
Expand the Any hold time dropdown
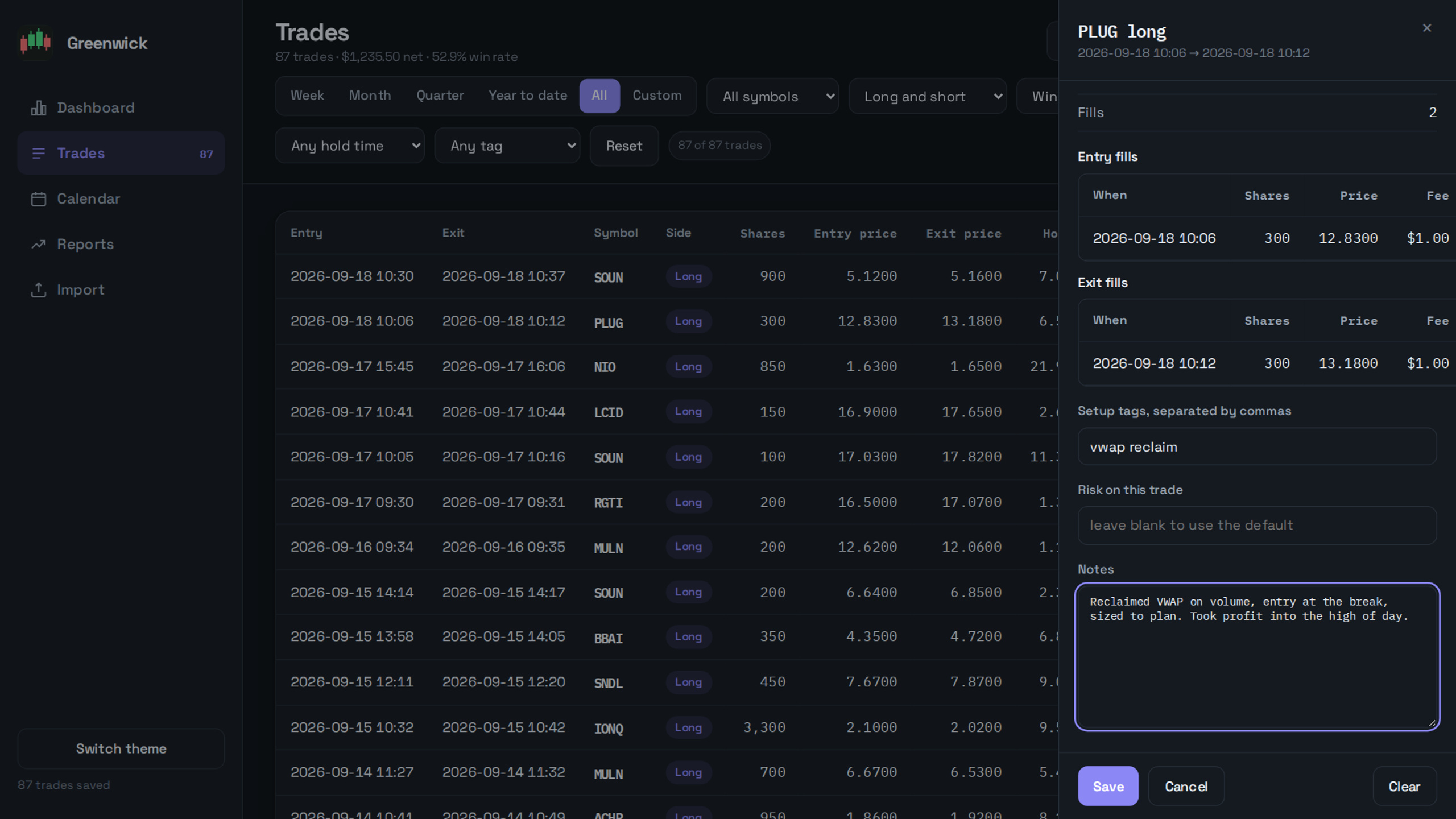pyautogui.click(x=350, y=146)
